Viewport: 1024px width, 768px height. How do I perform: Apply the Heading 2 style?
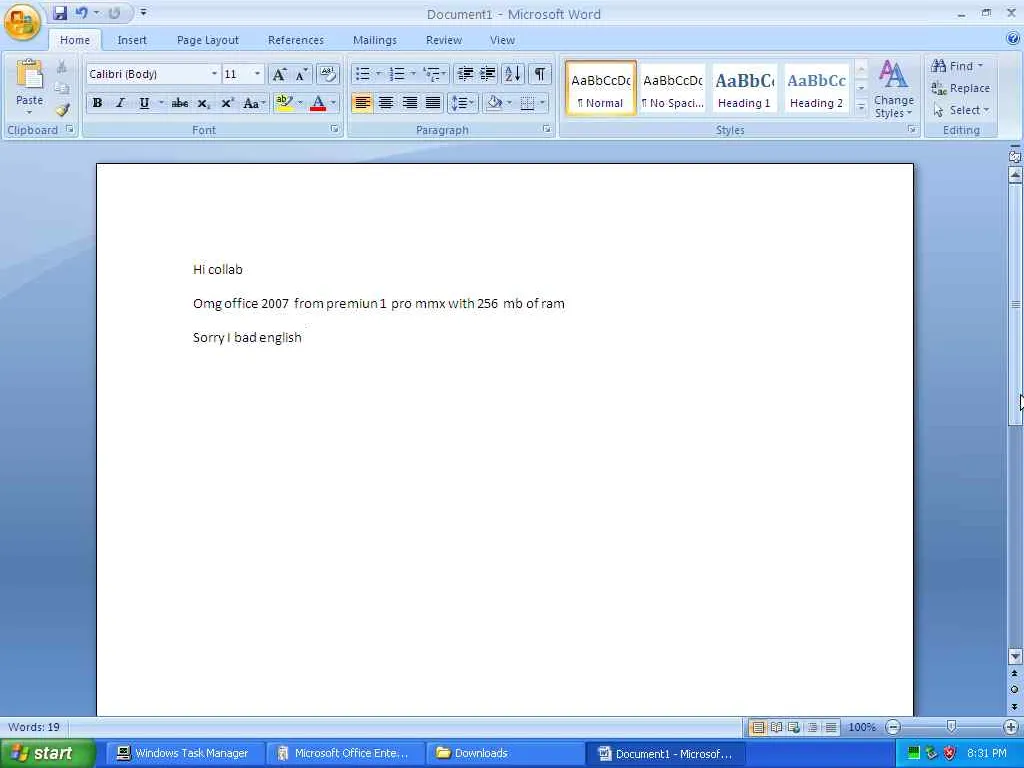[816, 89]
